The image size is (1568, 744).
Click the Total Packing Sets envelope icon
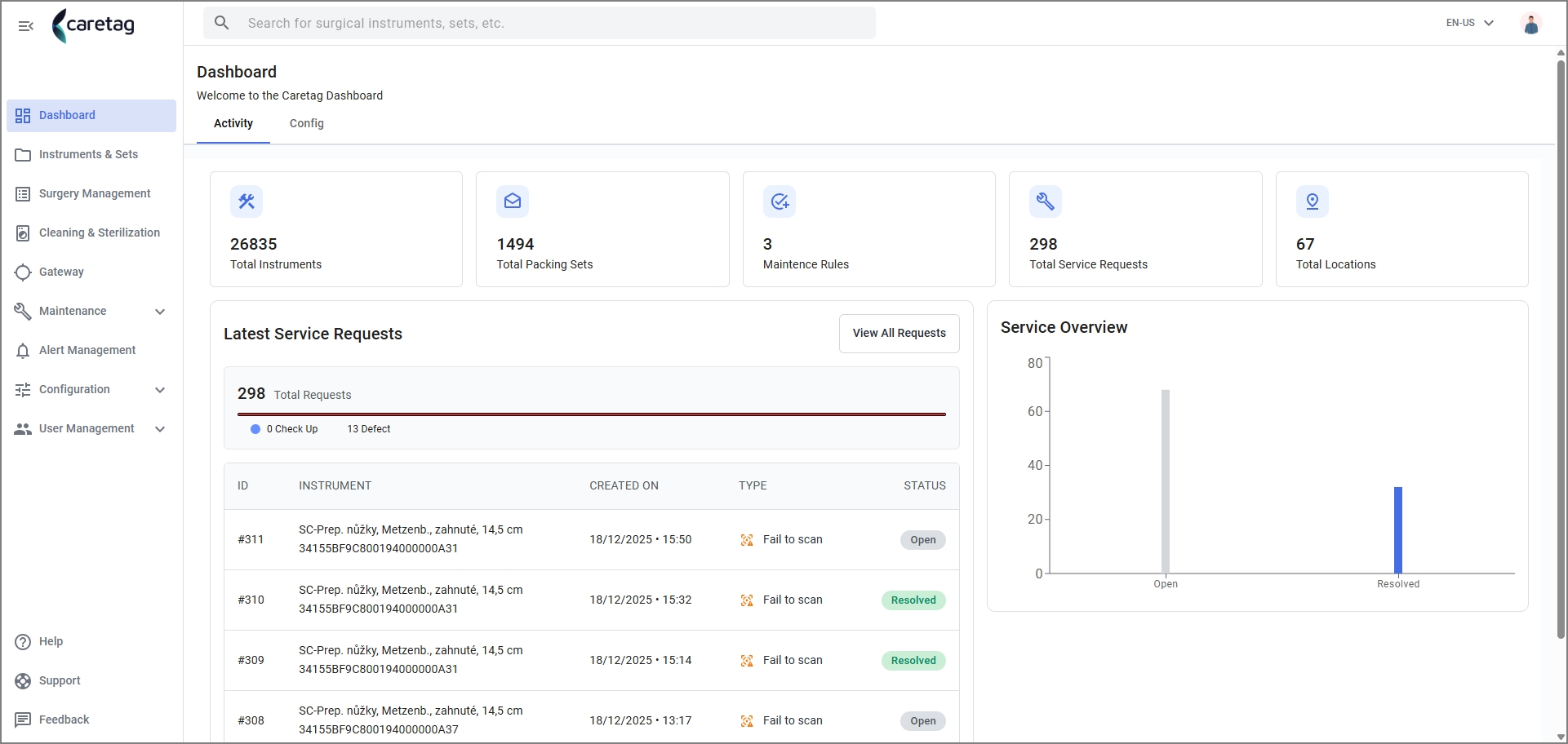513,201
